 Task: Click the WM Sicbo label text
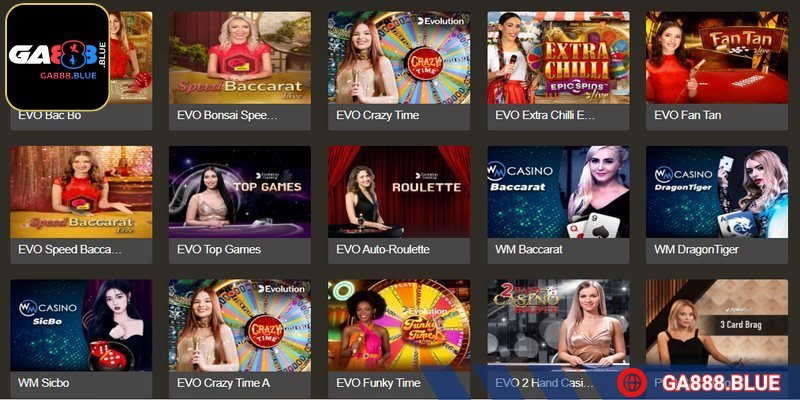[x=43, y=383]
